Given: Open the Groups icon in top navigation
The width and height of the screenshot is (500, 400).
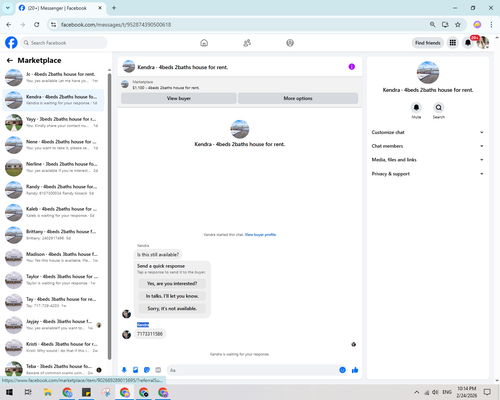Looking at the screenshot, I should click(290, 43).
